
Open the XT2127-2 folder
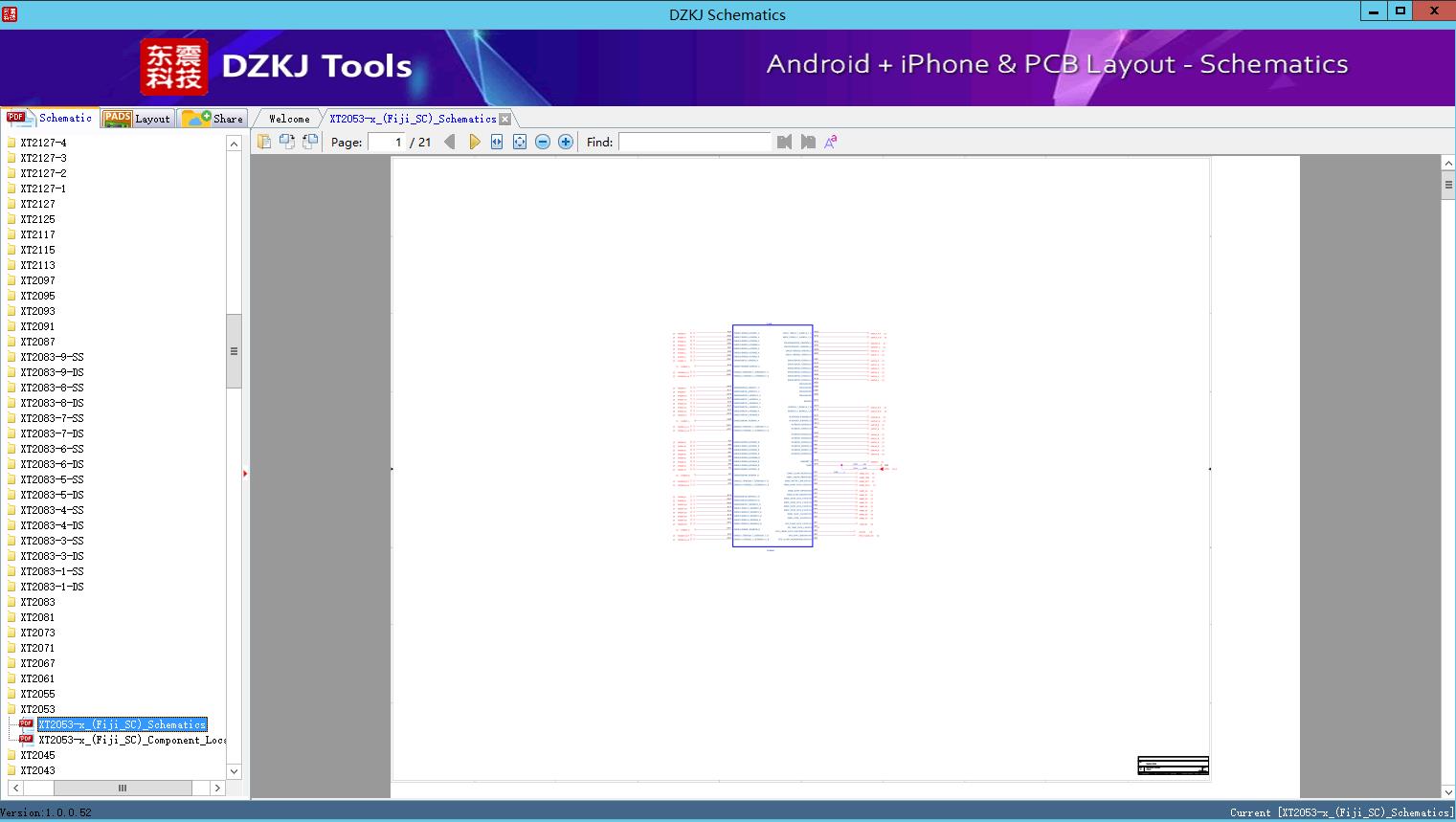pyautogui.click(x=43, y=173)
